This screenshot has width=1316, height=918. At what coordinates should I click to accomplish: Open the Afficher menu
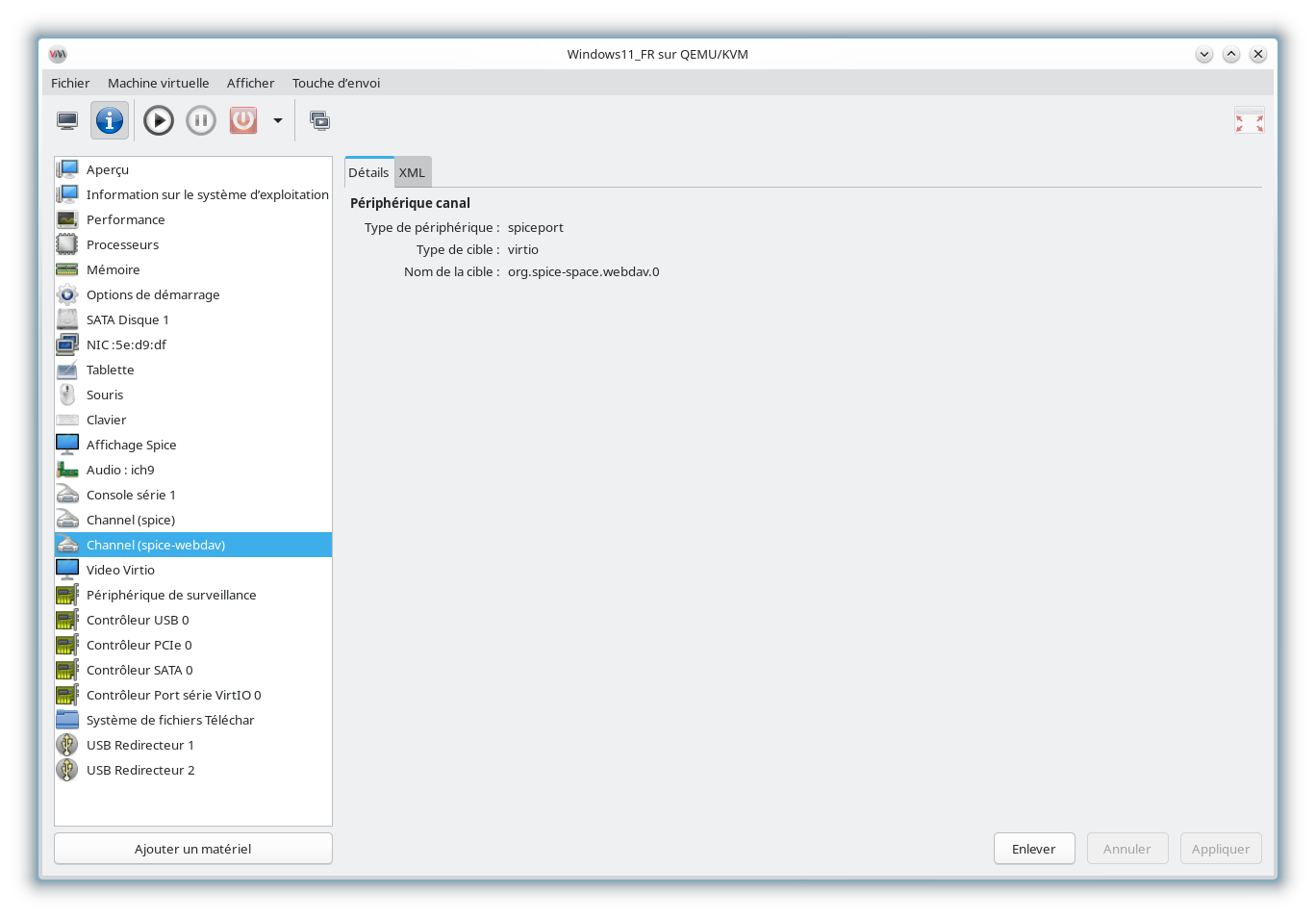pyautogui.click(x=250, y=83)
